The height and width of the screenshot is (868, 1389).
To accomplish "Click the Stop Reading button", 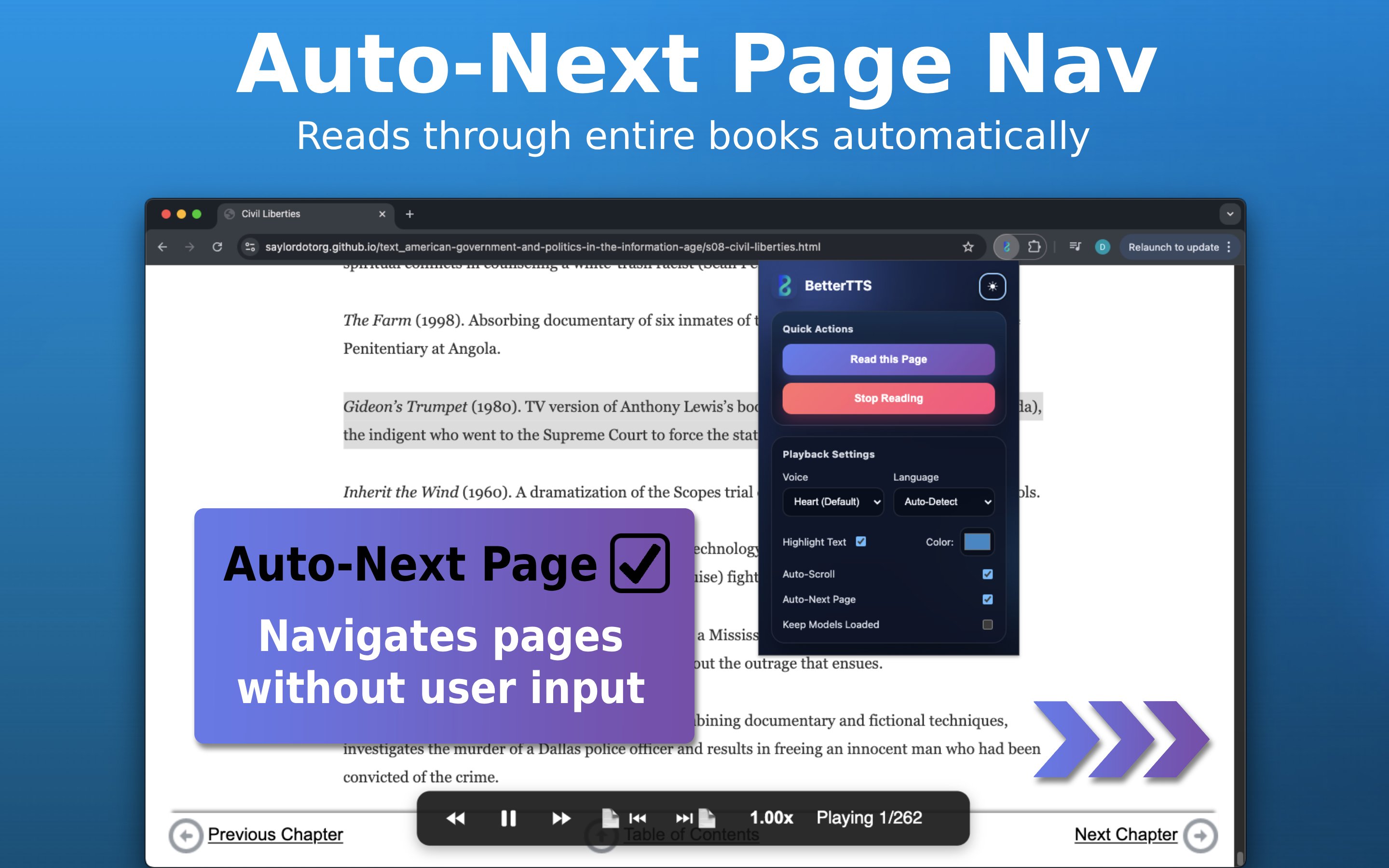I will pyautogui.click(x=888, y=398).
